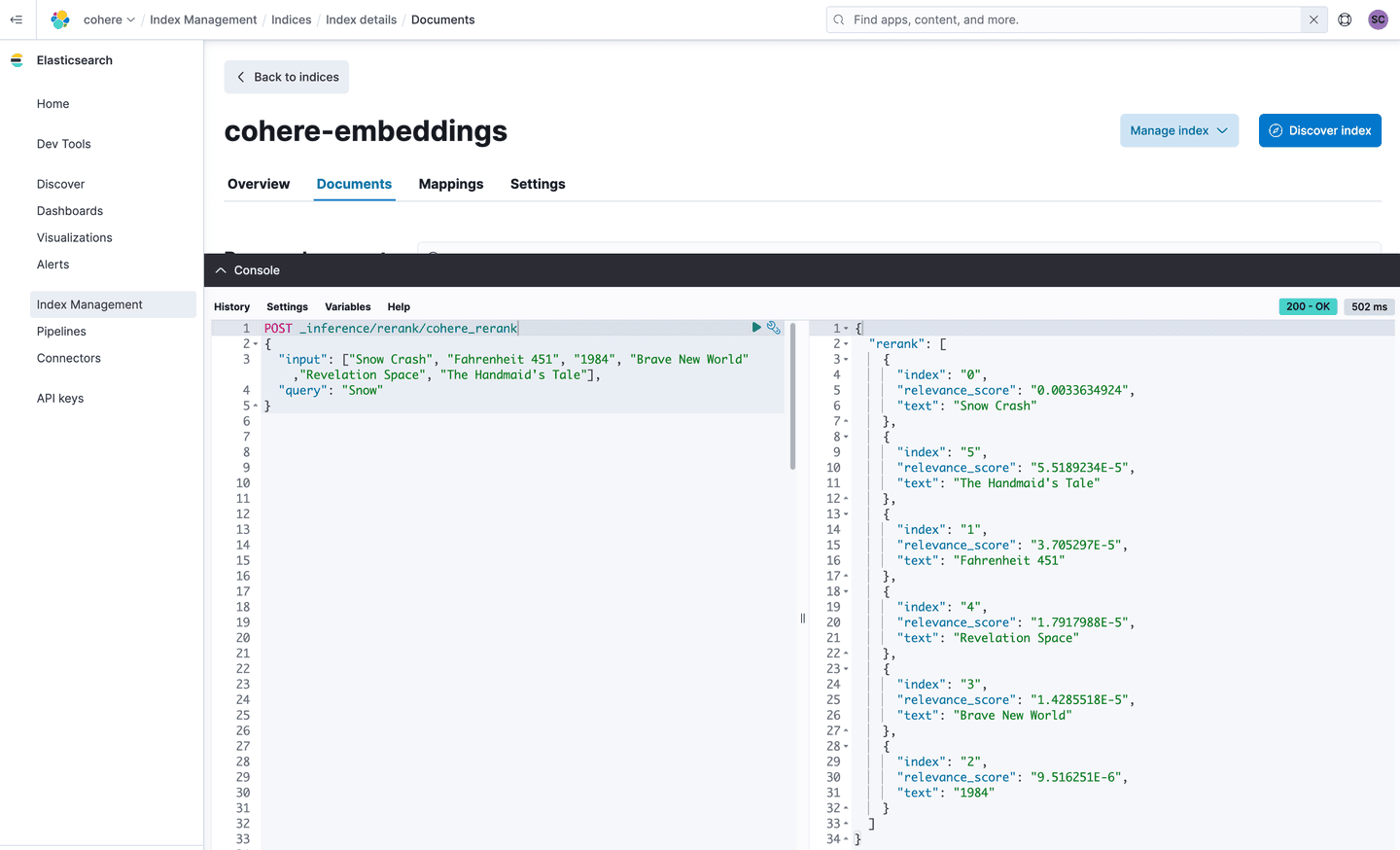1400x850 pixels.
Task: Select the Variables console tab
Action: (x=347, y=306)
